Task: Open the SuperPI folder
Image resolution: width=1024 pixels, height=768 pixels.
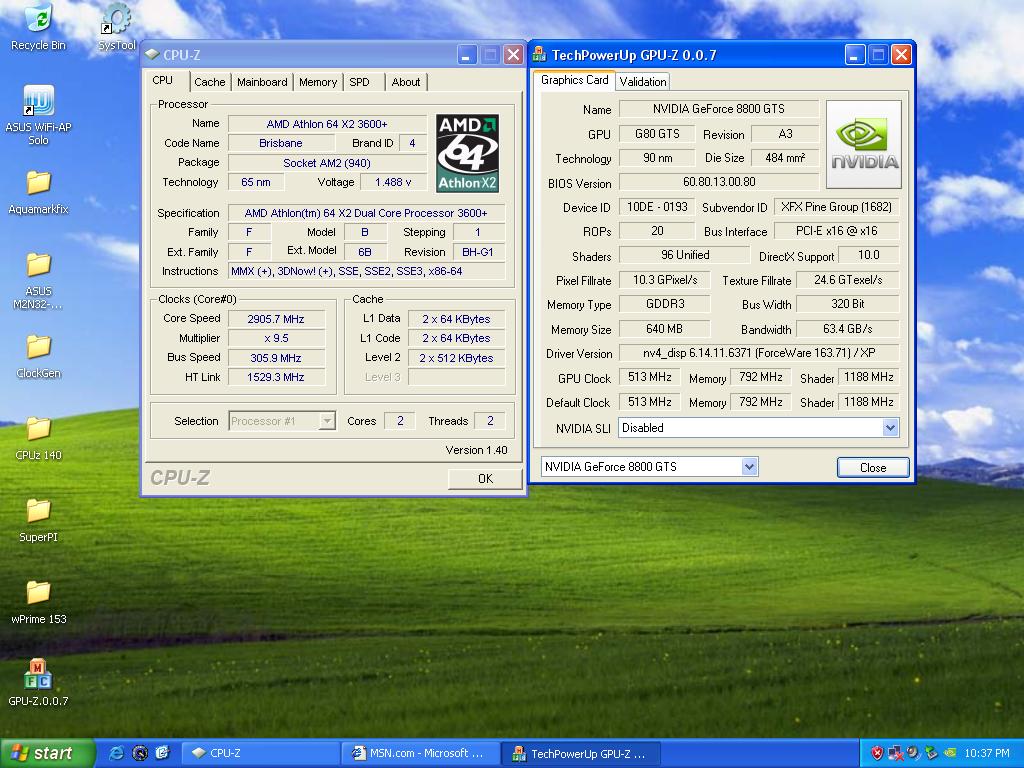Action: [x=38, y=520]
